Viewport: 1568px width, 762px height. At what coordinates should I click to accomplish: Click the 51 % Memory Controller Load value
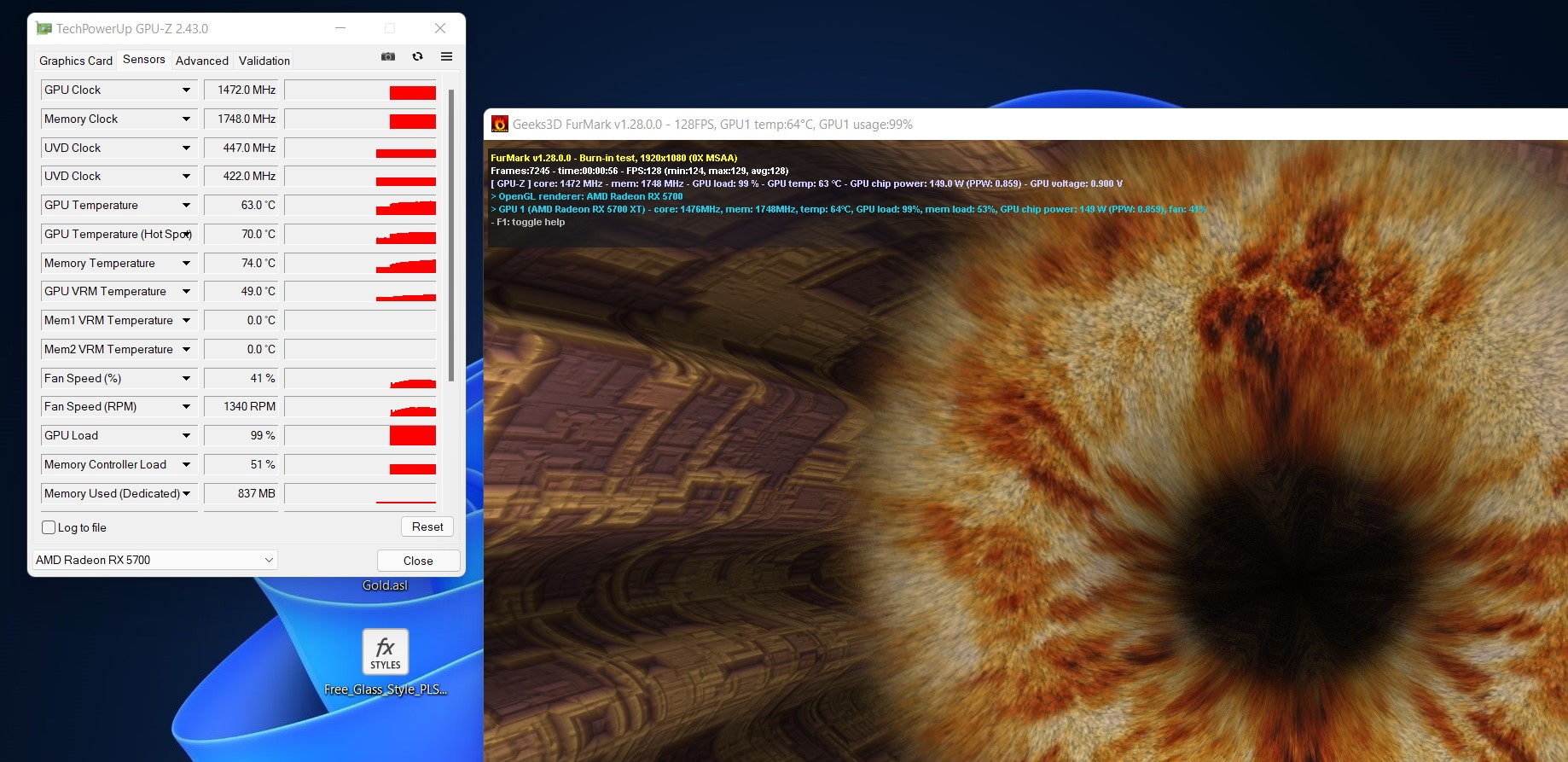(243, 465)
